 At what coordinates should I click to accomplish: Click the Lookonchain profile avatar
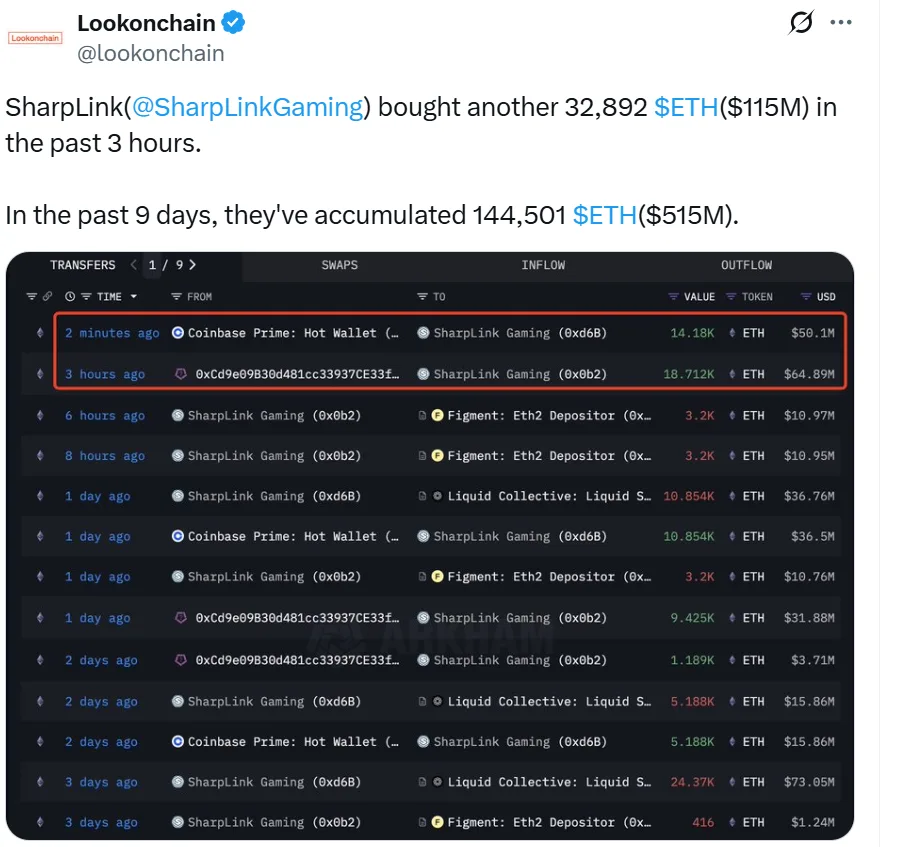click(x=35, y=38)
